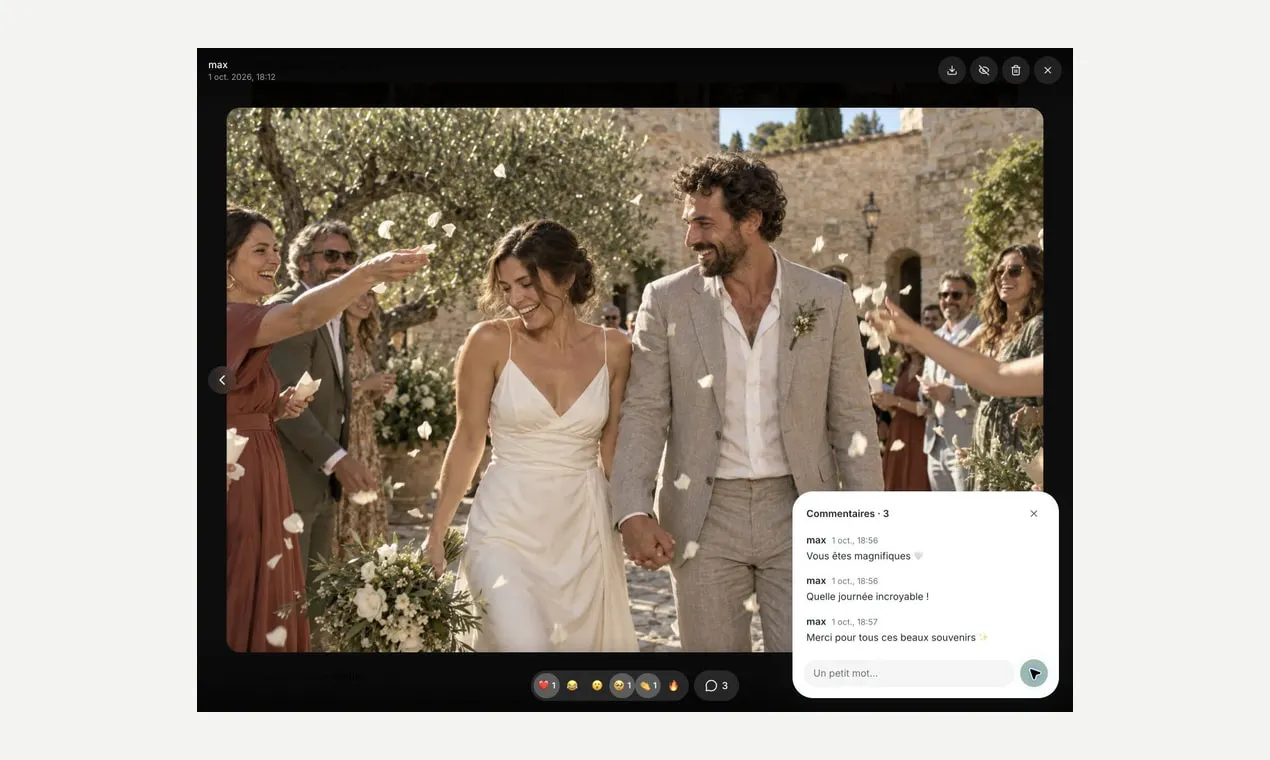Image resolution: width=1270 pixels, height=760 pixels.
Task: Select the comment "Quelle journée incroyable !"
Action: point(867,597)
